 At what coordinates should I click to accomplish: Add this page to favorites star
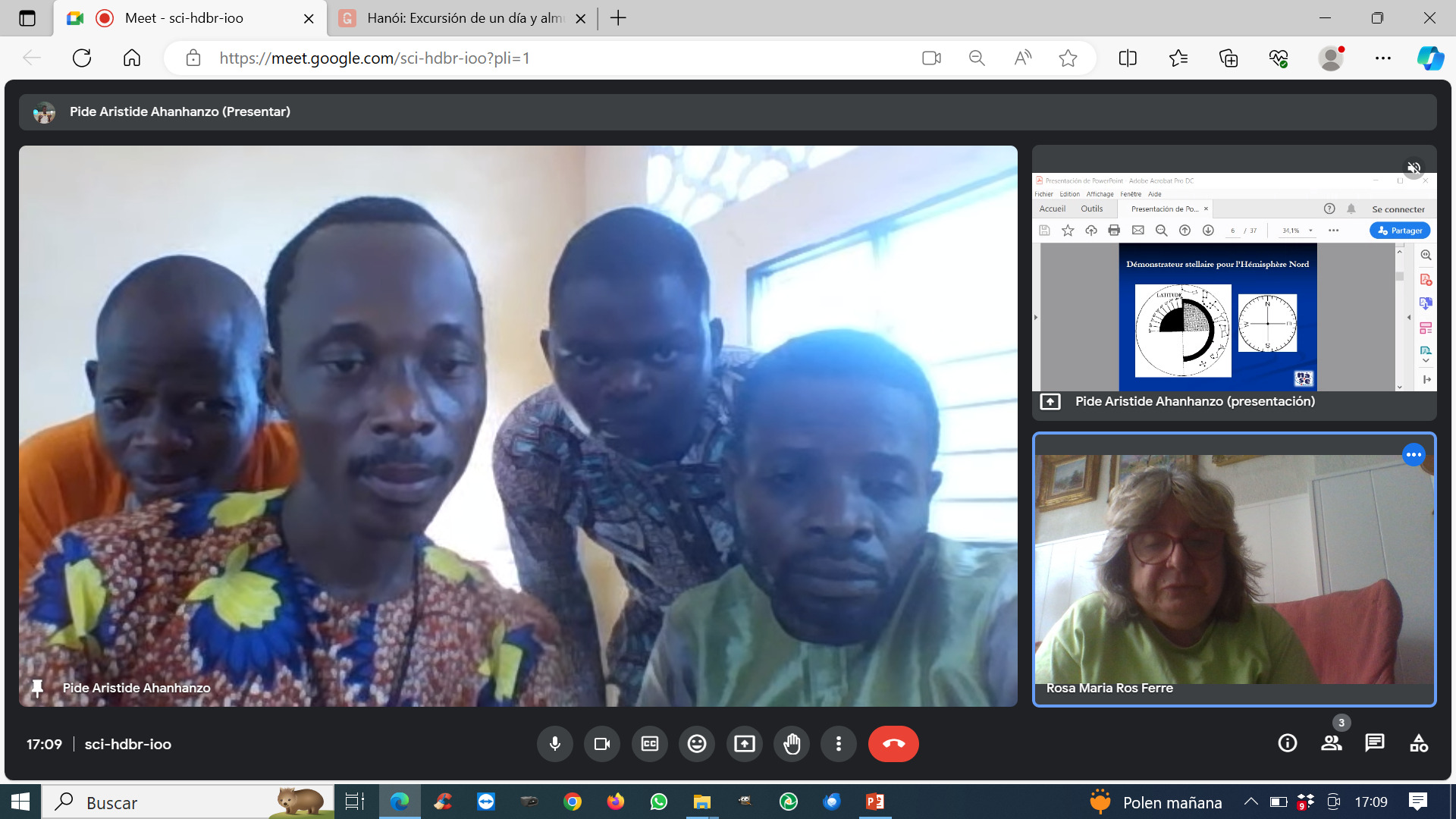coord(1068,58)
